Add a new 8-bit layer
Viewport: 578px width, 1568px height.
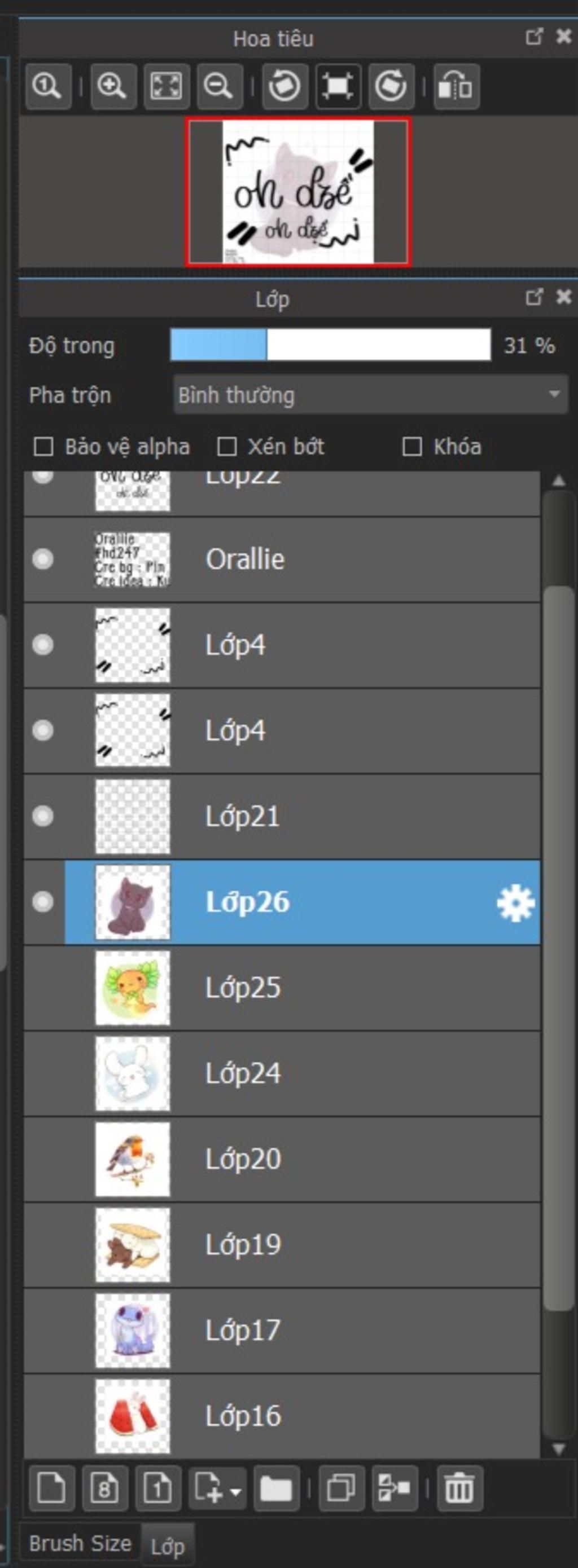click(105, 1488)
